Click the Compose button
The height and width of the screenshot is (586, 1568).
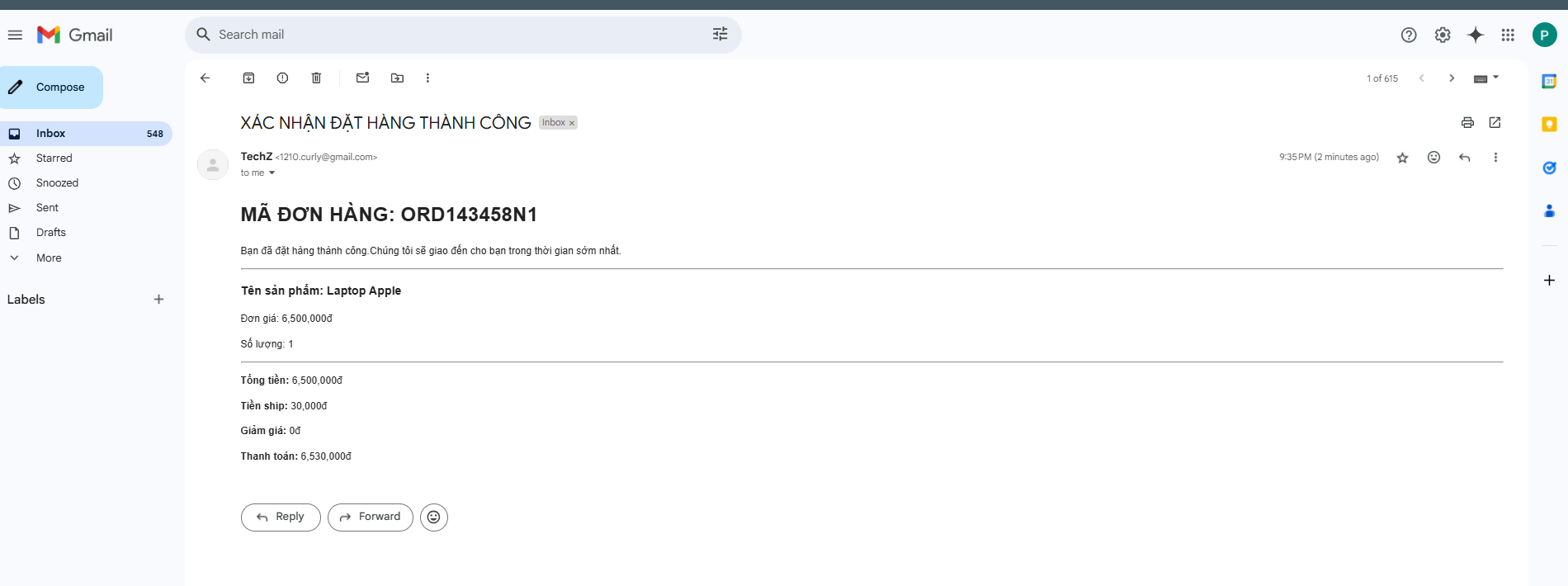51,87
